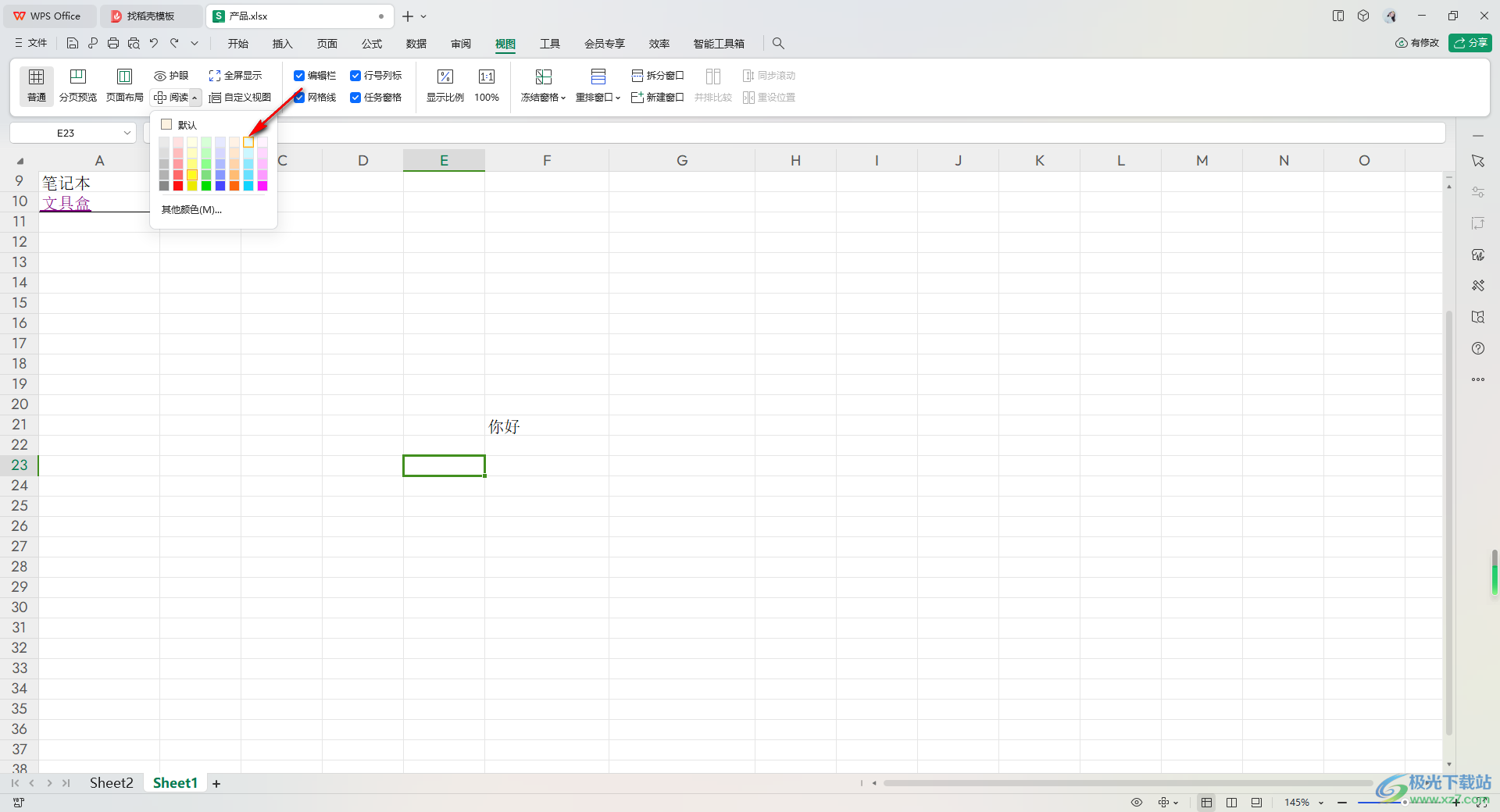Open the more options dots in right sidebar
The height and width of the screenshot is (812, 1500).
1478,379
